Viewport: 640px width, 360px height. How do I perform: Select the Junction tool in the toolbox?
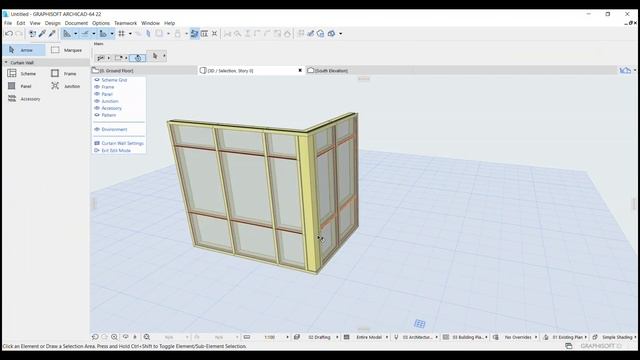point(67,86)
